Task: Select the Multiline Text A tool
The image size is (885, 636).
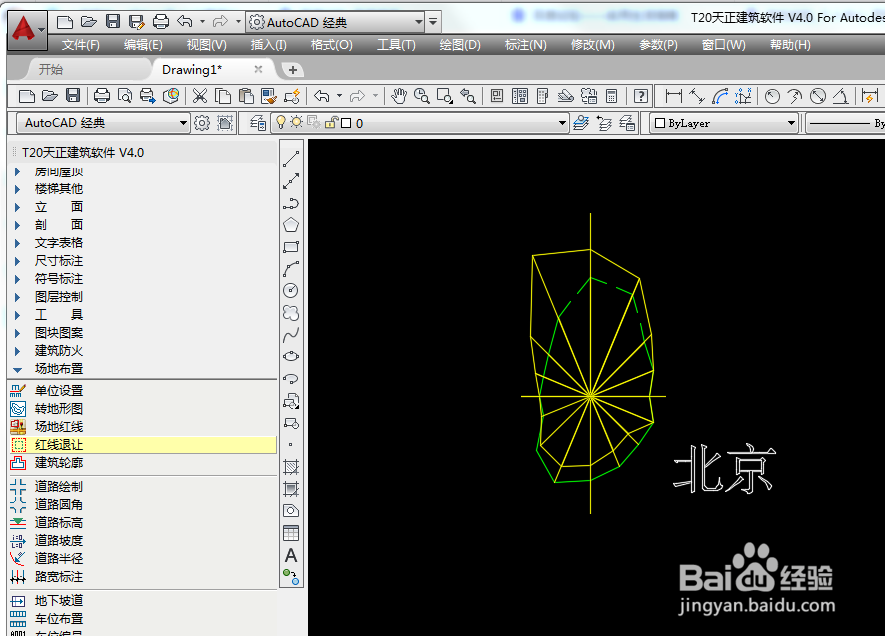Action: (291, 555)
